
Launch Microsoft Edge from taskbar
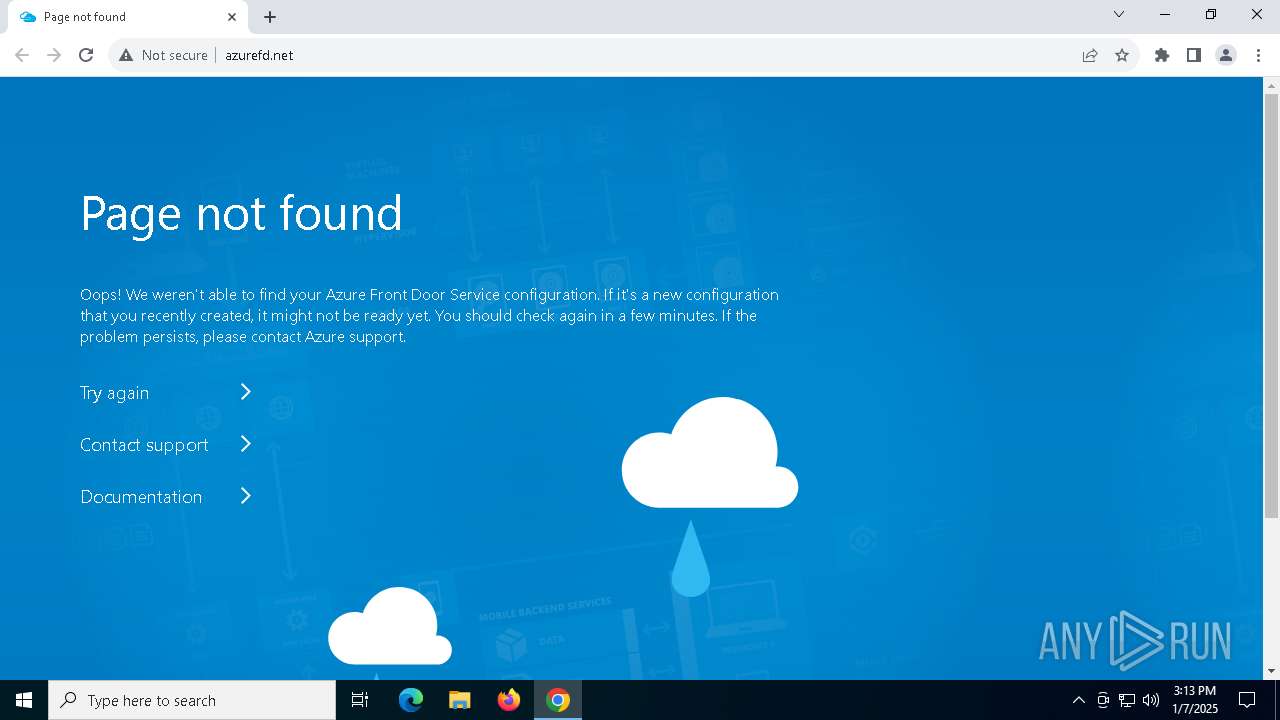point(411,700)
